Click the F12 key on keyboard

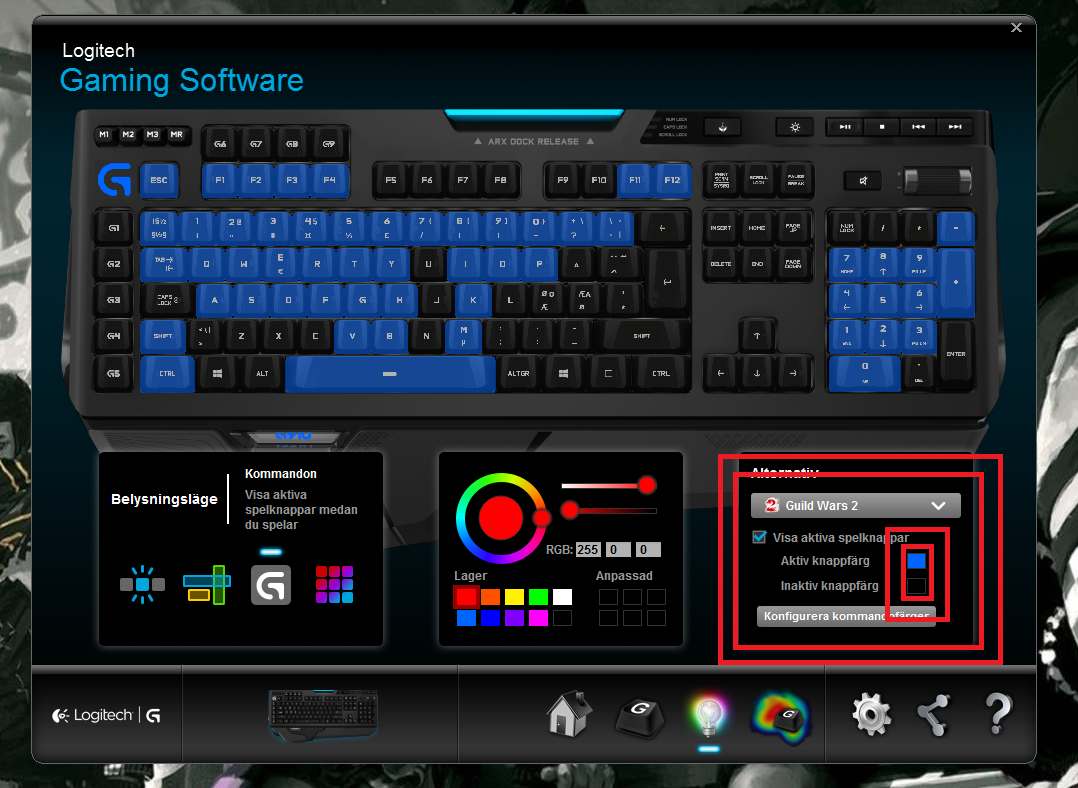tap(672, 180)
